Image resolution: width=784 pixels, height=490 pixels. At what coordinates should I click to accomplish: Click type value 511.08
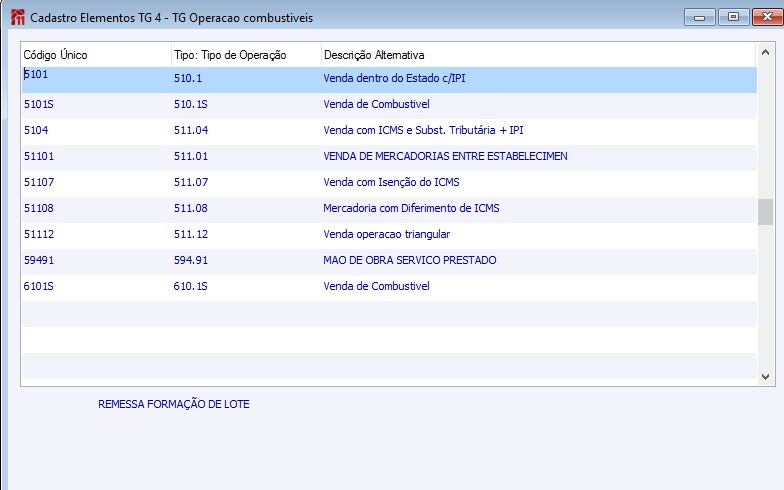click(191, 208)
